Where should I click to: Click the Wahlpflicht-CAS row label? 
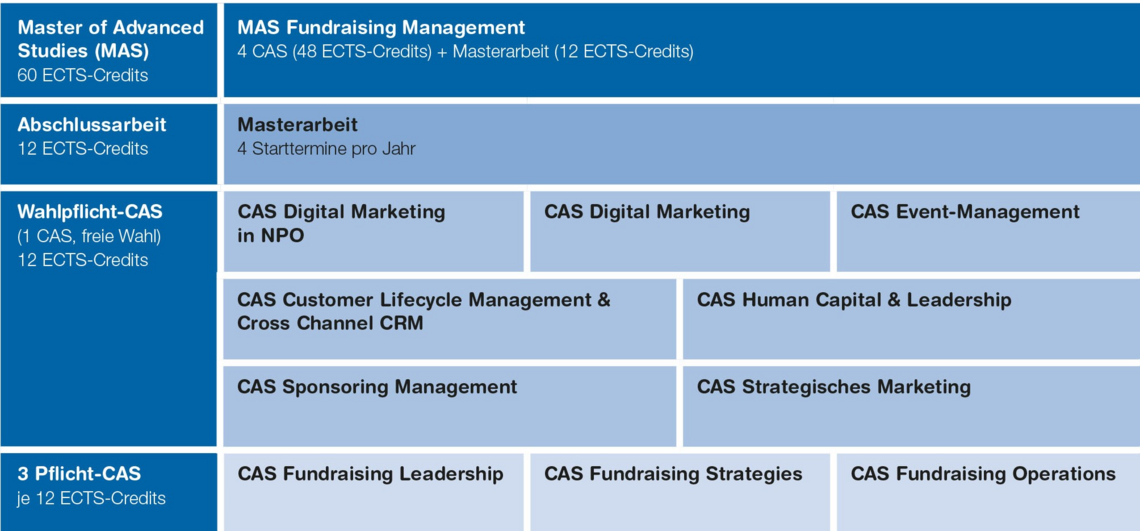coord(90,212)
